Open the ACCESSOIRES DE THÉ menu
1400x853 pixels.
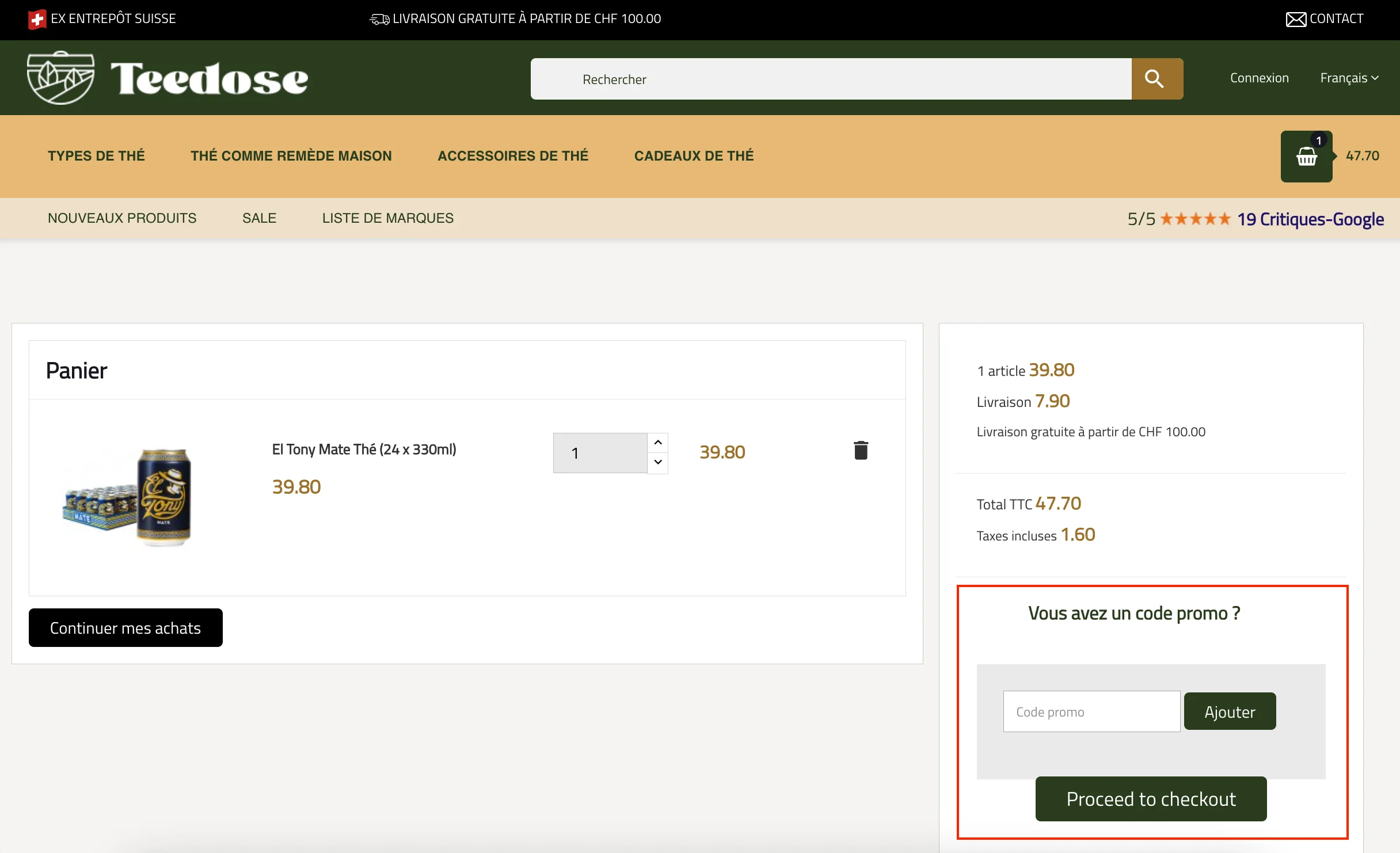coord(513,155)
